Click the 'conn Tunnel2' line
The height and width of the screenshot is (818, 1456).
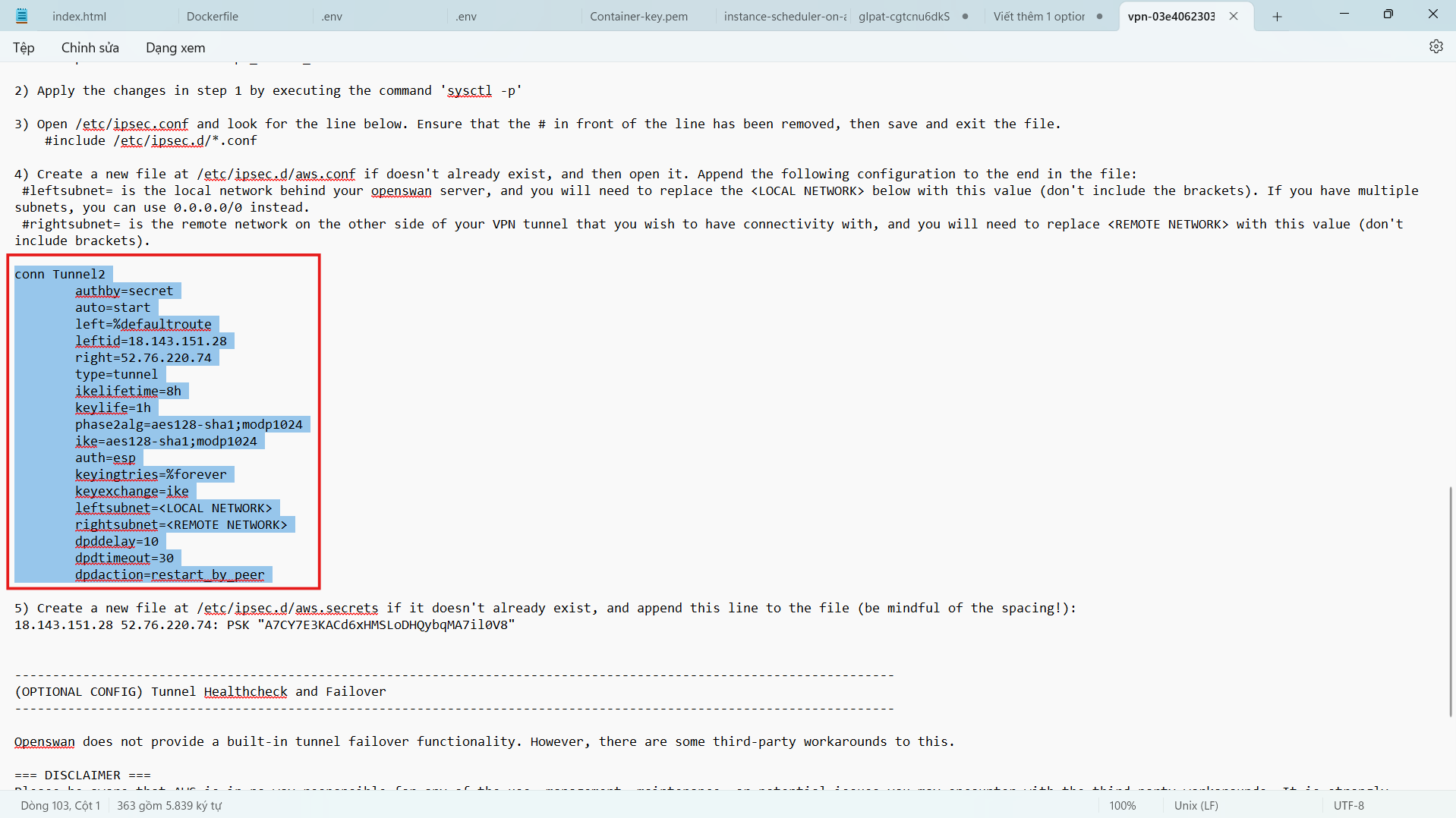pos(60,274)
